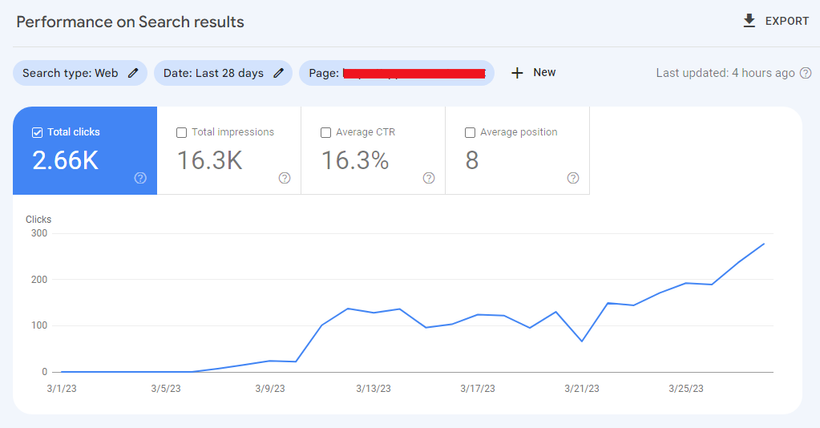Screen dimensions: 820x428
Task: Open the redacted Page filter chip
Action: pyautogui.click(x=397, y=73)
